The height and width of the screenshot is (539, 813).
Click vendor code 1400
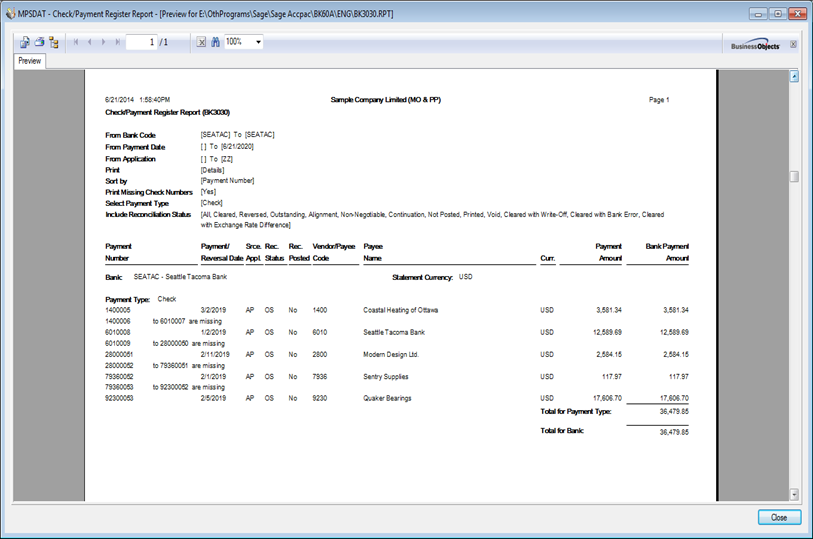[320, 310]
